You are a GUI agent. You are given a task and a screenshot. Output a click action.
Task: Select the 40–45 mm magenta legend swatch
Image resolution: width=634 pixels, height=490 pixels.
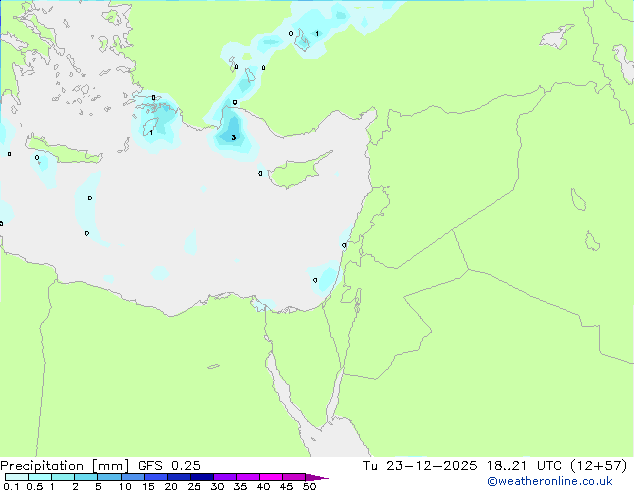click(x=271, y=477)
